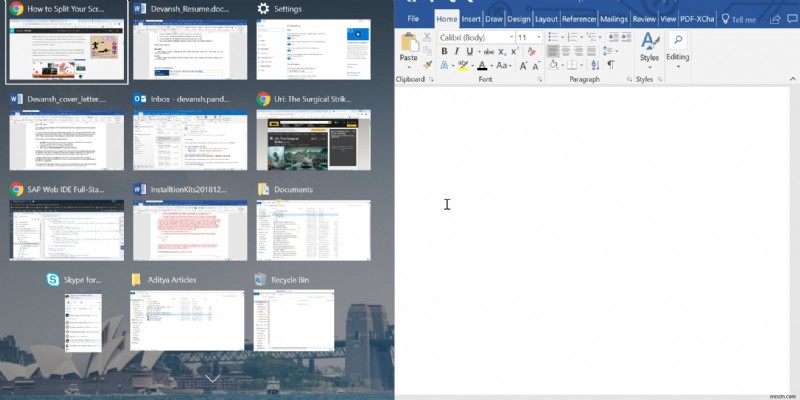Activate the Format Painter brush
800x400 pixels.
click(x=428, y=64)
